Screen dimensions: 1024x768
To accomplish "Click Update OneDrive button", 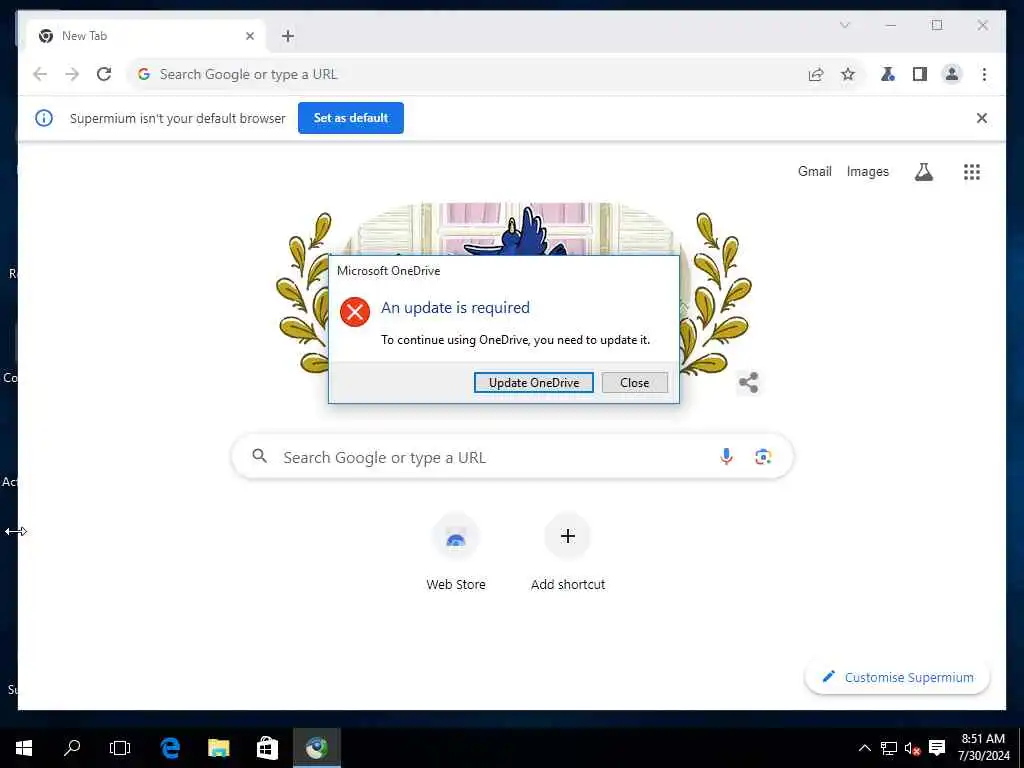I will point(534,383).
